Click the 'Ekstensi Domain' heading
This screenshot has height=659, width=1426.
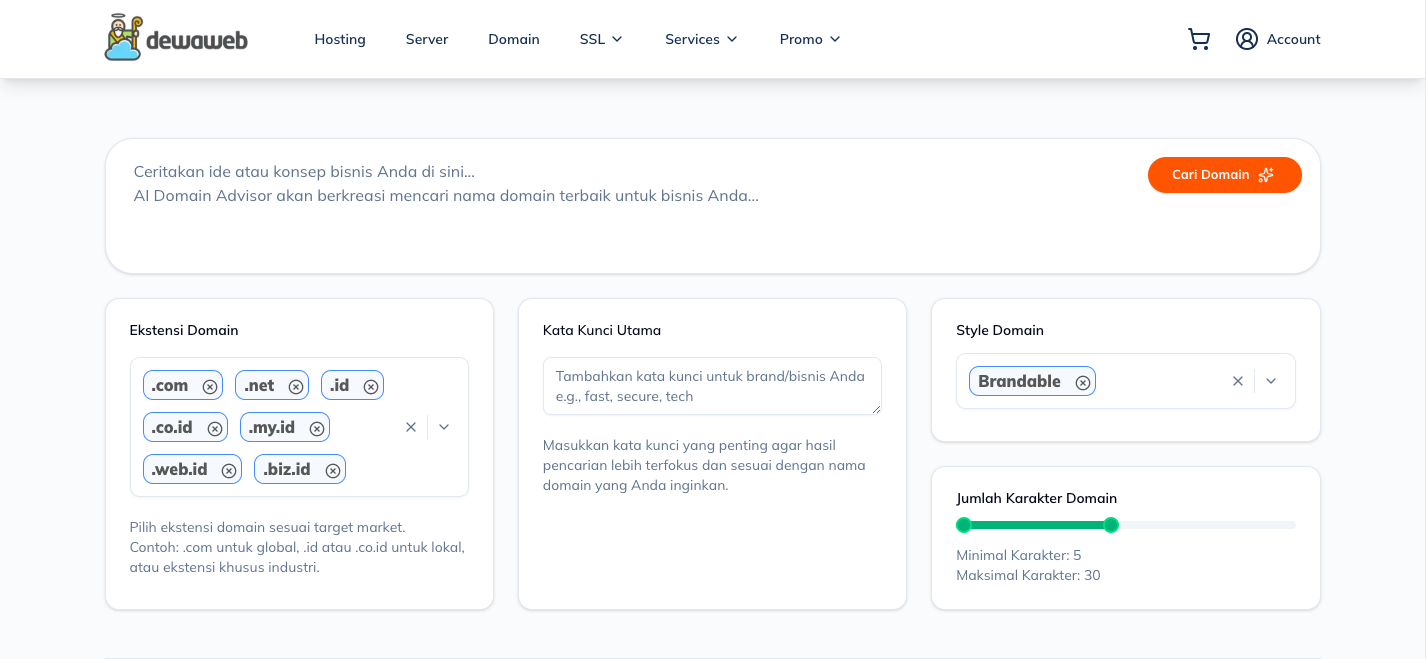click(184, 330)
